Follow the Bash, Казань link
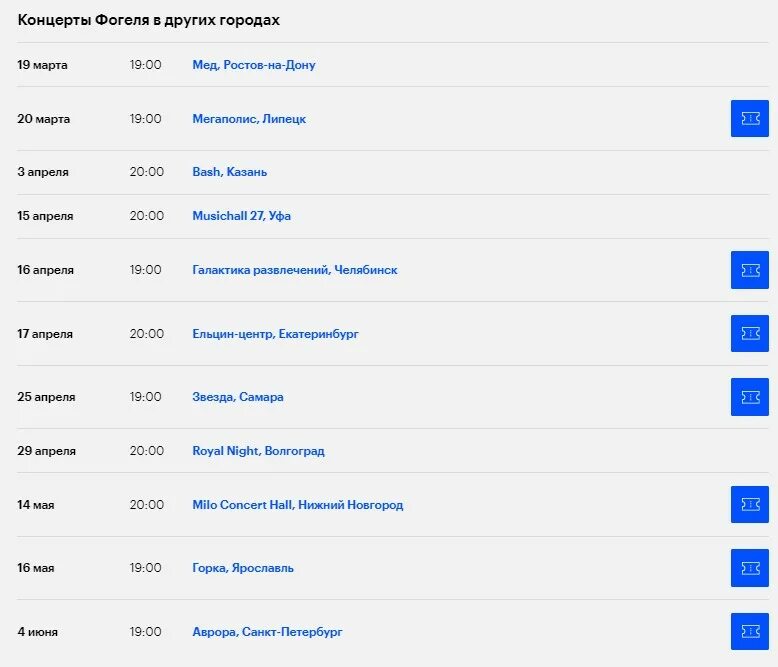Viewport: 778px width, 667px height. click(x=229, y=172)
